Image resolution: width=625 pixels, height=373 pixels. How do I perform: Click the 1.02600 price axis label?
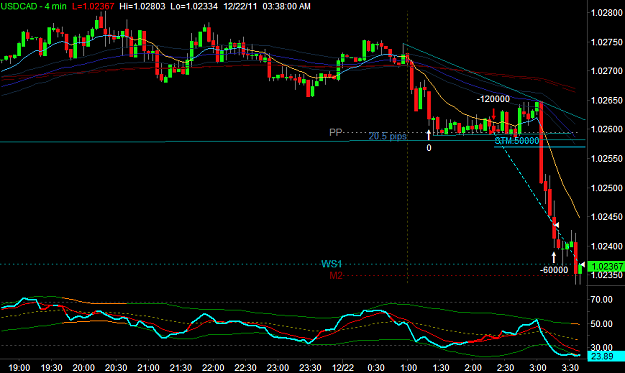[x=606, y=129]
